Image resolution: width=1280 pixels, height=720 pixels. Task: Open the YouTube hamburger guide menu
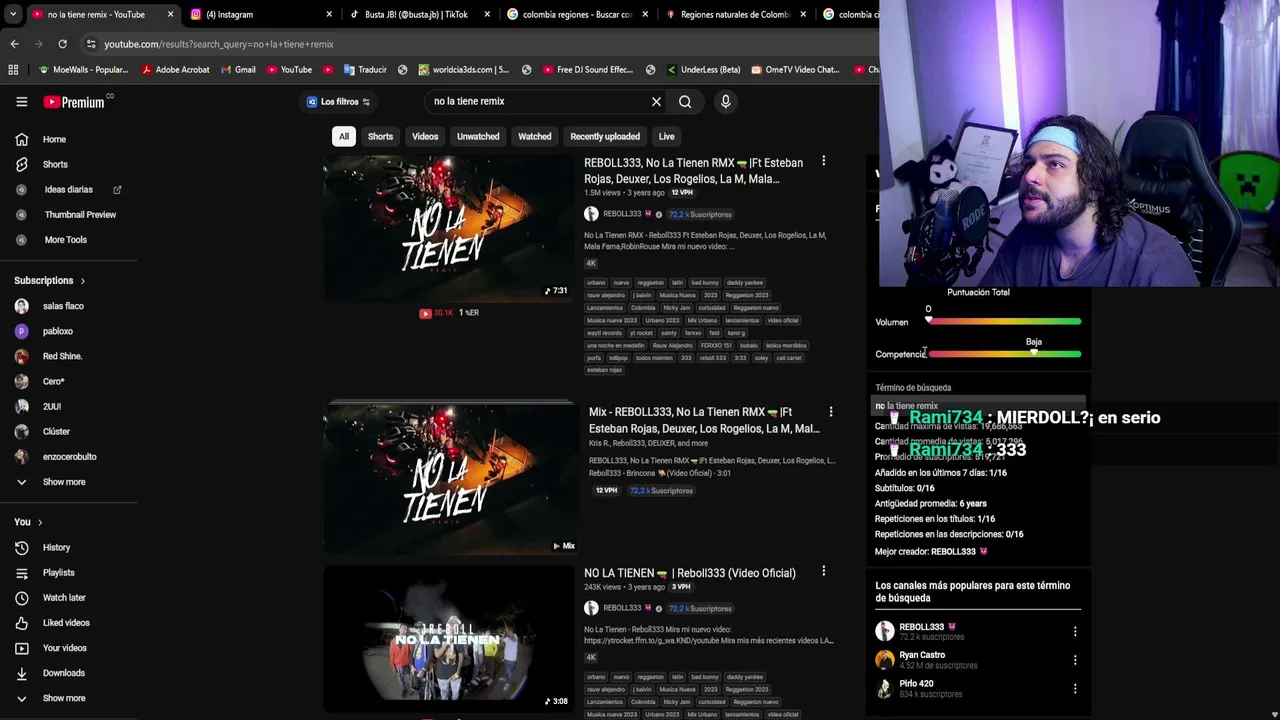tap(21, 101)
